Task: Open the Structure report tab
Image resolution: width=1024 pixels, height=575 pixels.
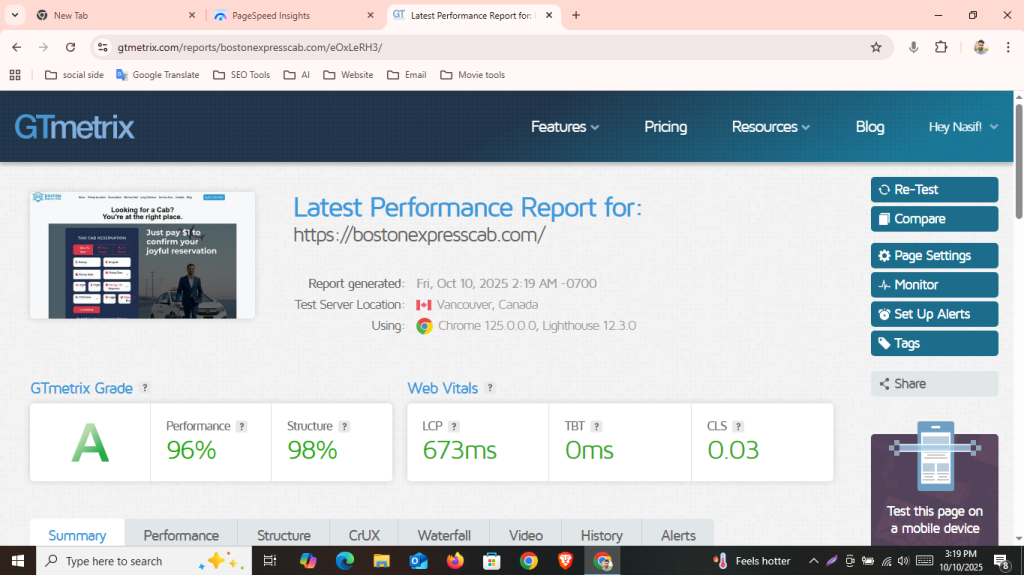Action: [x=283, y=535]
